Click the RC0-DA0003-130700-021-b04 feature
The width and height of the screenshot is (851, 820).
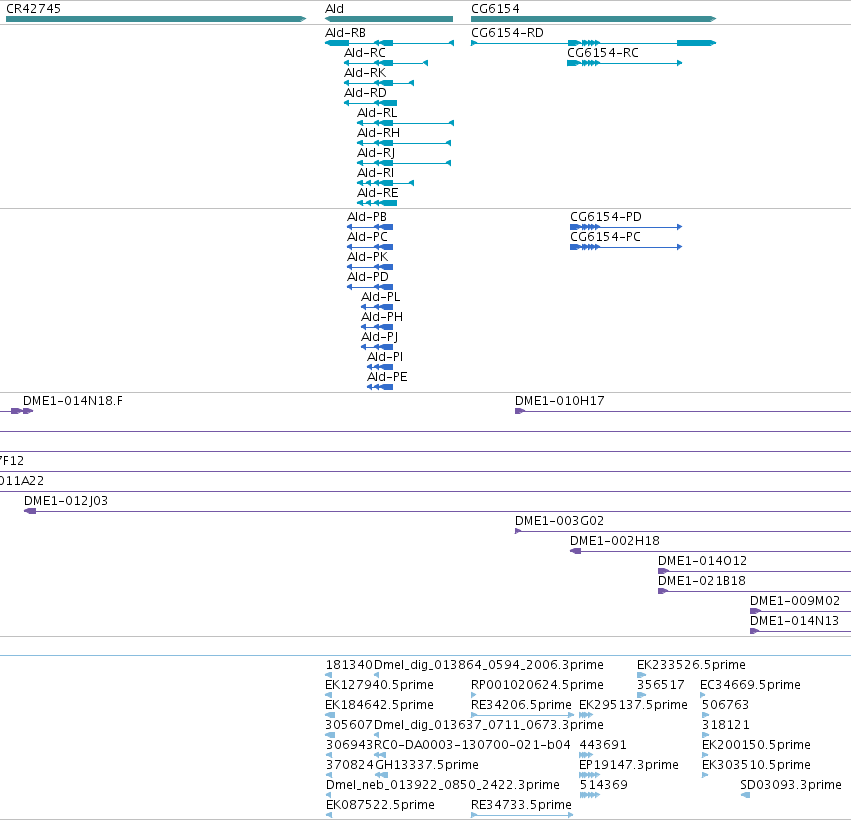click(x=380, y=755)
